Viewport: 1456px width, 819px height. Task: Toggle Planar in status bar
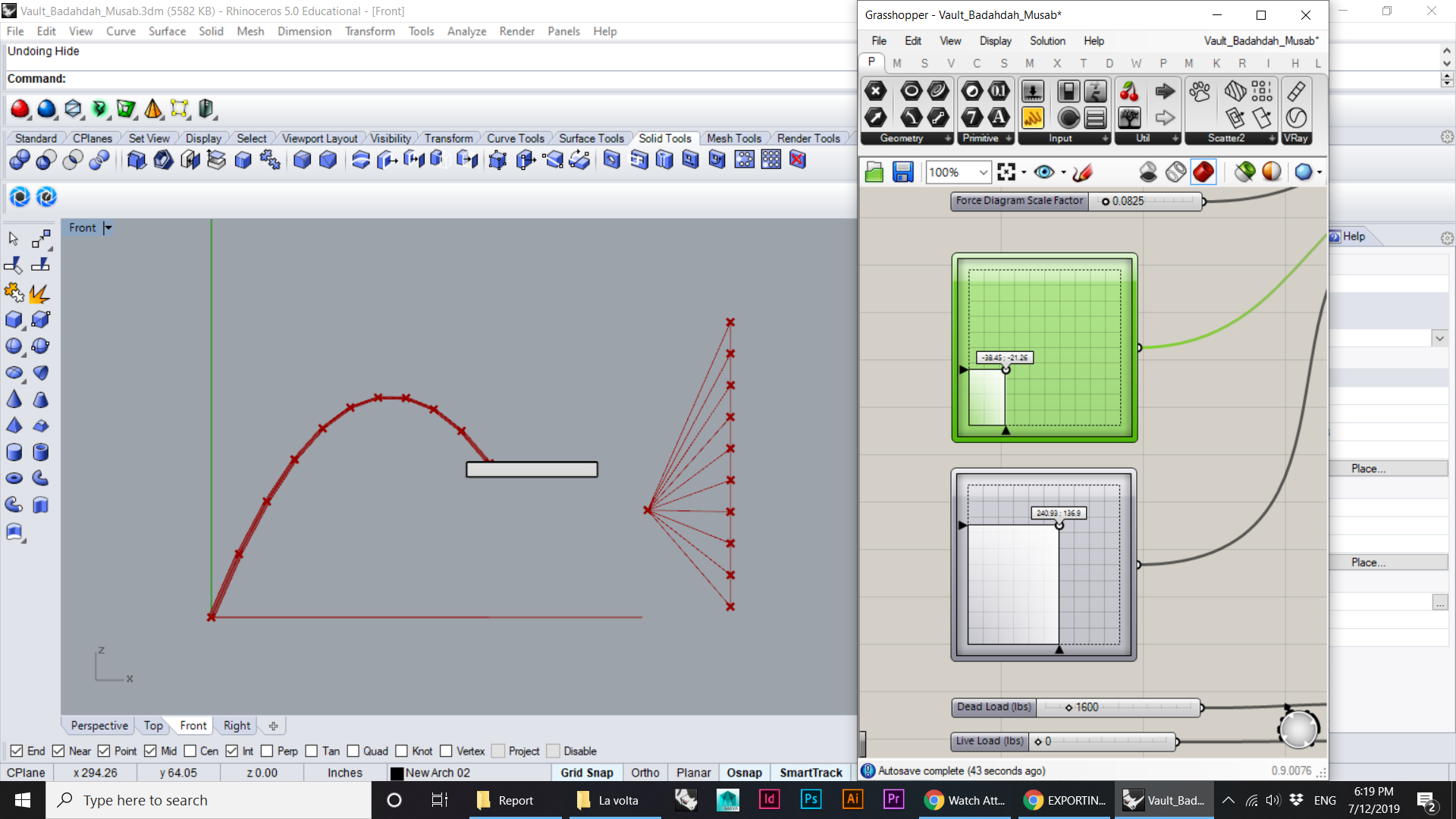click(693, 773)
